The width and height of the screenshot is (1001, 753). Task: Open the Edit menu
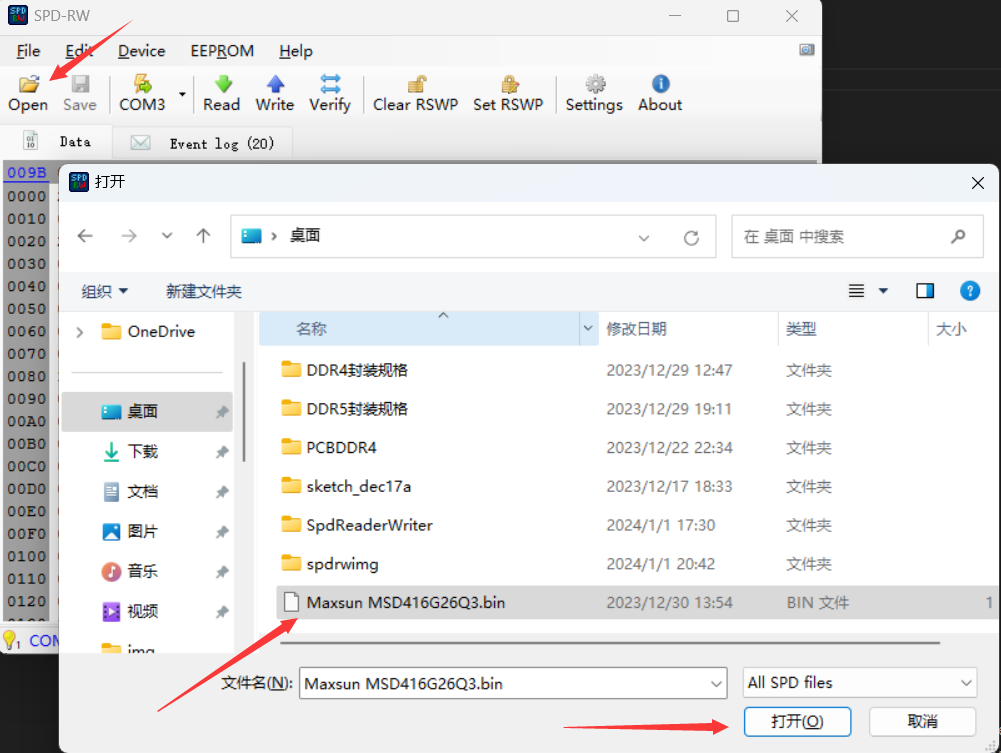click(79, 51)
